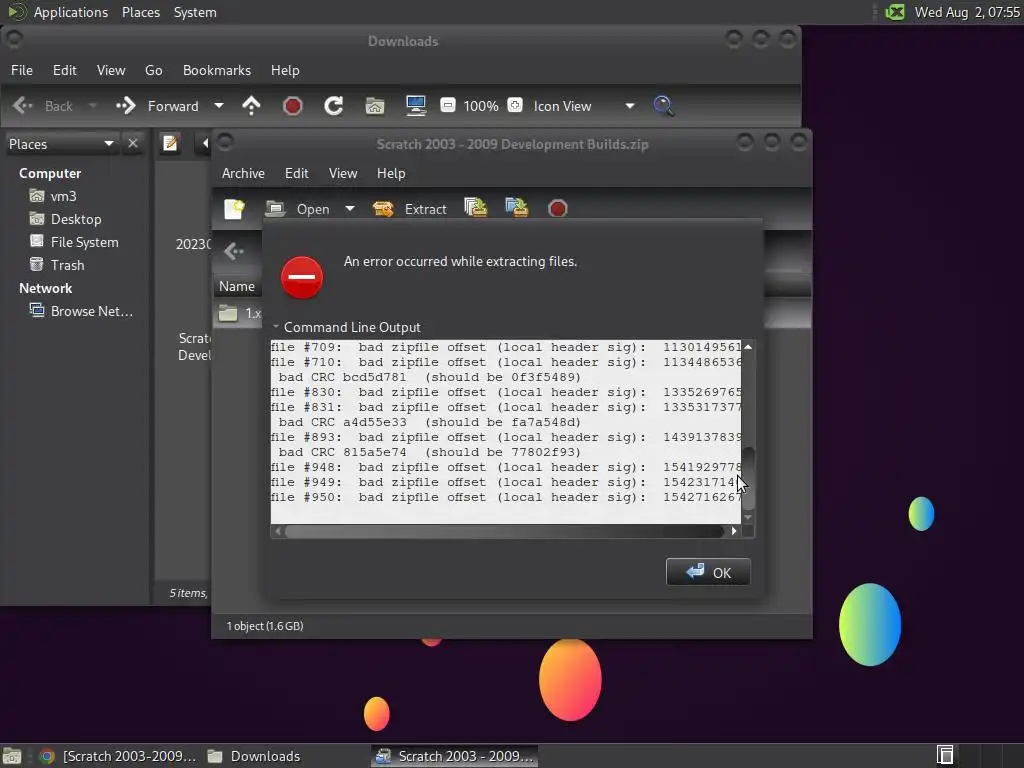Click the edit location pencil icon
The image size is (1024, 768).
[x=170, y=143]
